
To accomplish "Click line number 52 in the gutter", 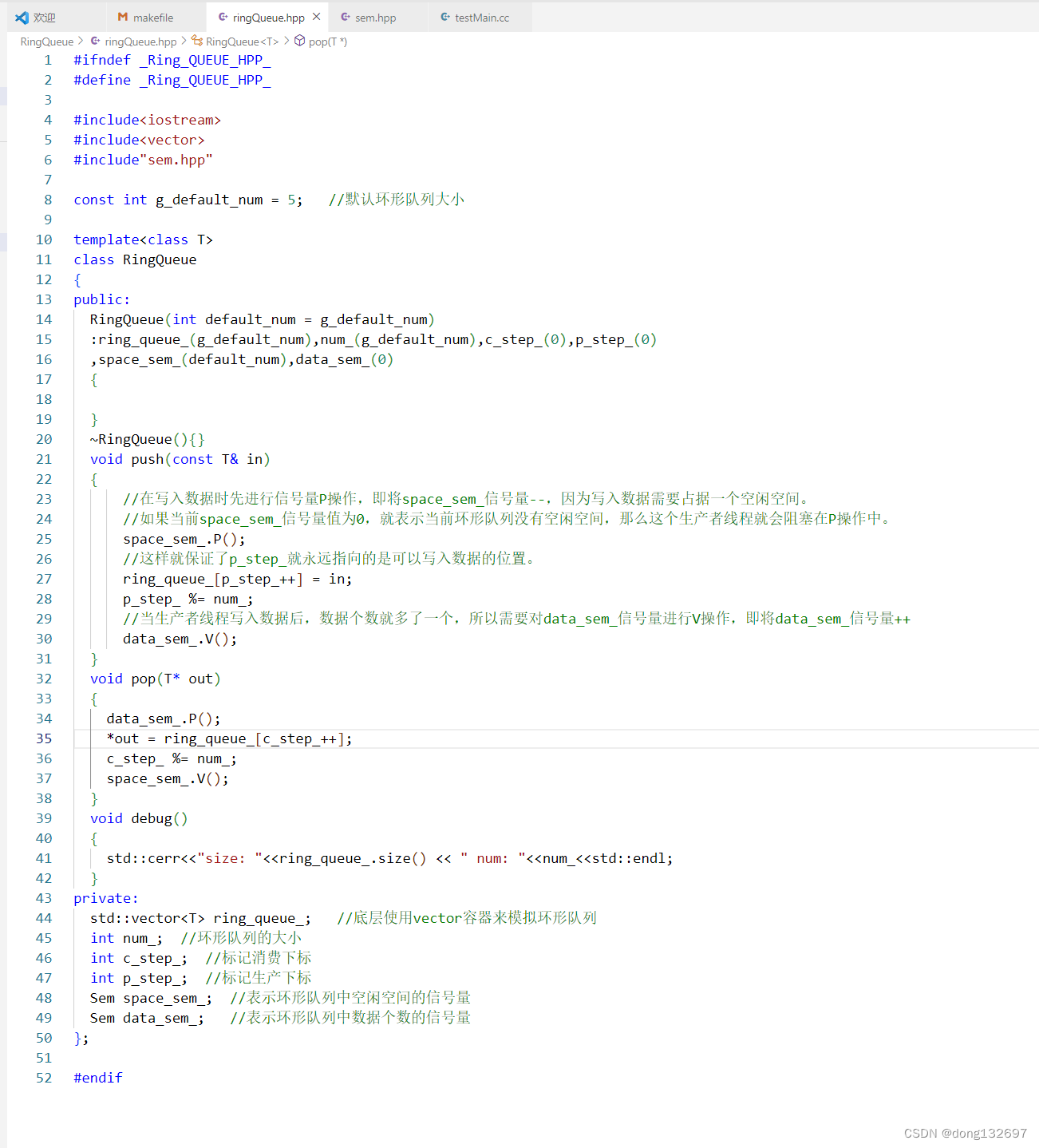I will tap(44, 1078).
